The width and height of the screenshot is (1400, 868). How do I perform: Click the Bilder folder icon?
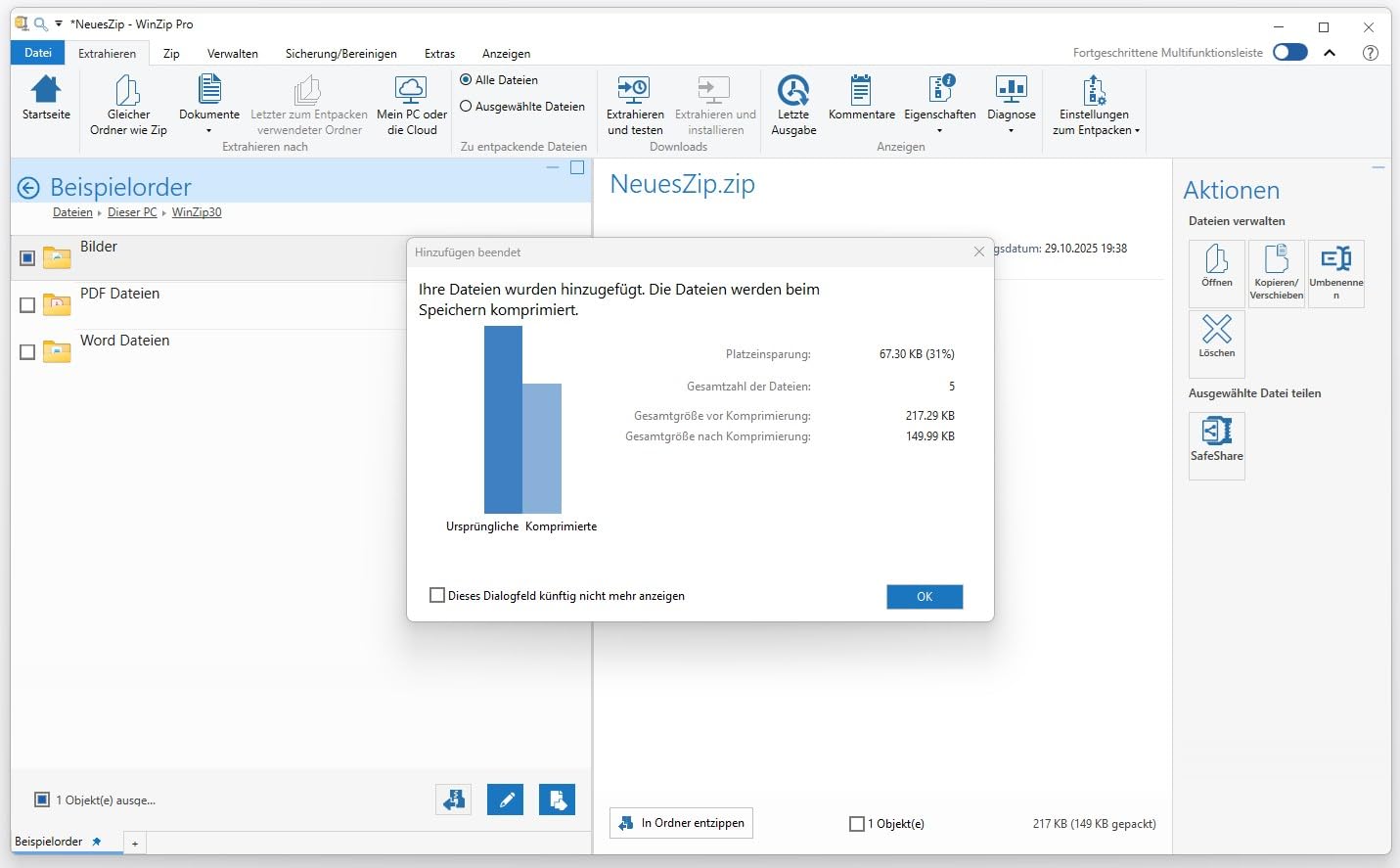tap(57, 257)
